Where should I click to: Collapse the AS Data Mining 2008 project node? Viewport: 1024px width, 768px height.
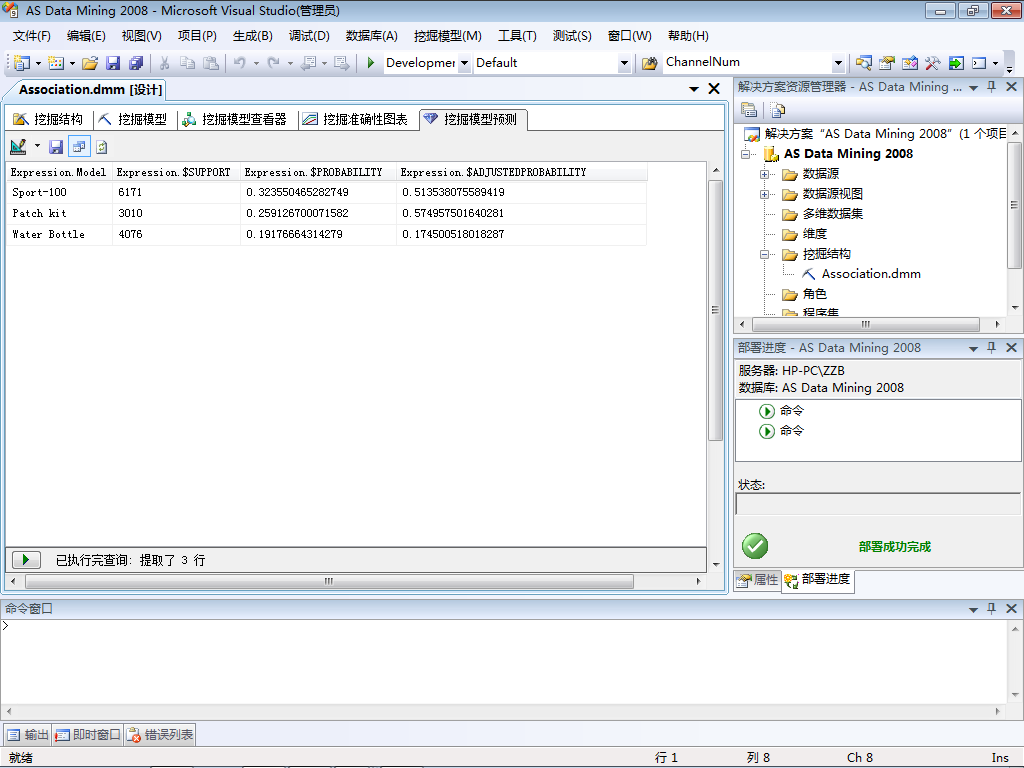745,154
